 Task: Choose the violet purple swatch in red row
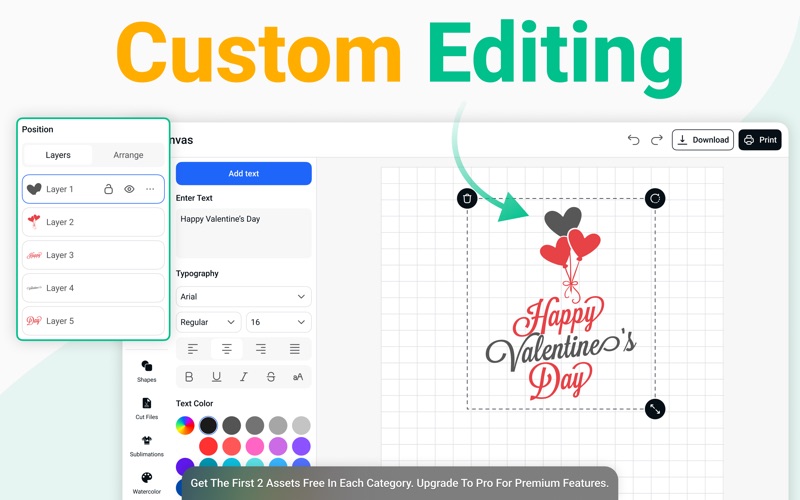pyautogui.click(x=301, y=446)
